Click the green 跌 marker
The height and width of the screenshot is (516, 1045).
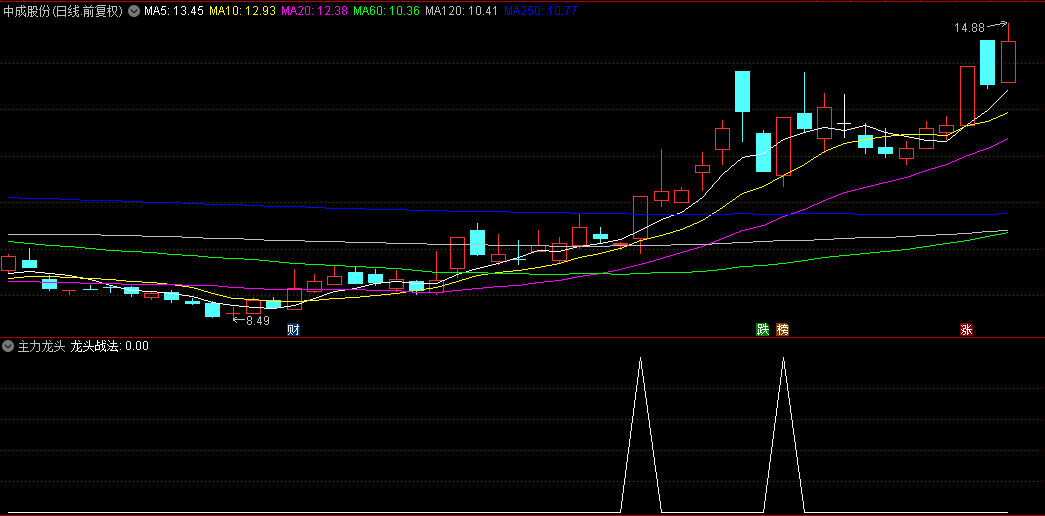click(762, 329)
